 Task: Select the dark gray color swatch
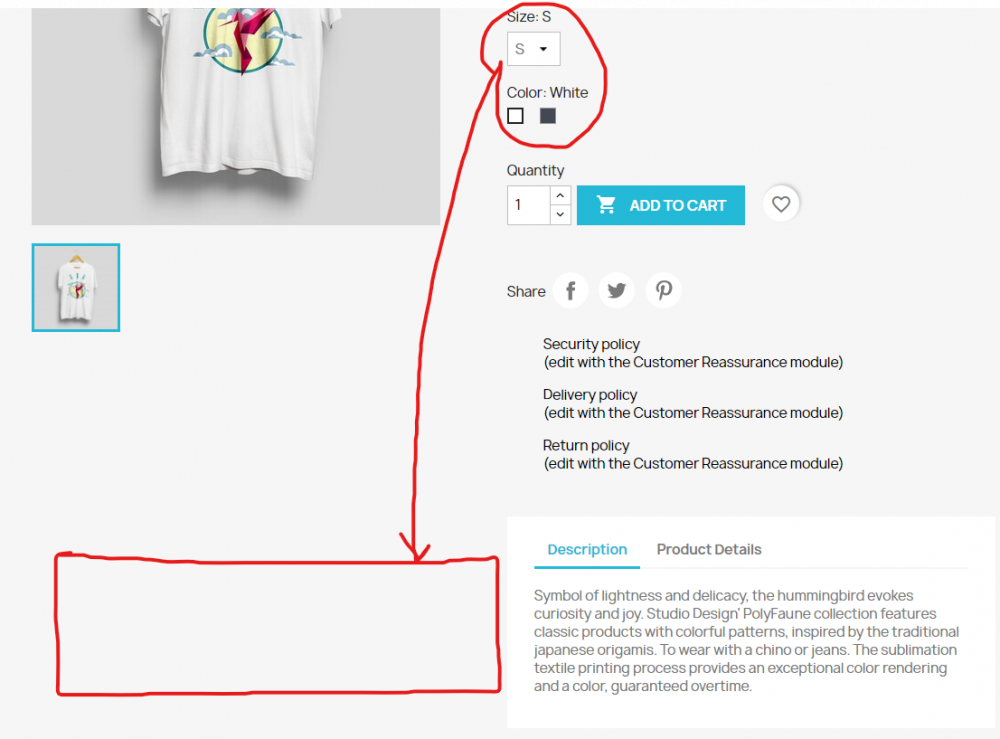click(548, 115)
